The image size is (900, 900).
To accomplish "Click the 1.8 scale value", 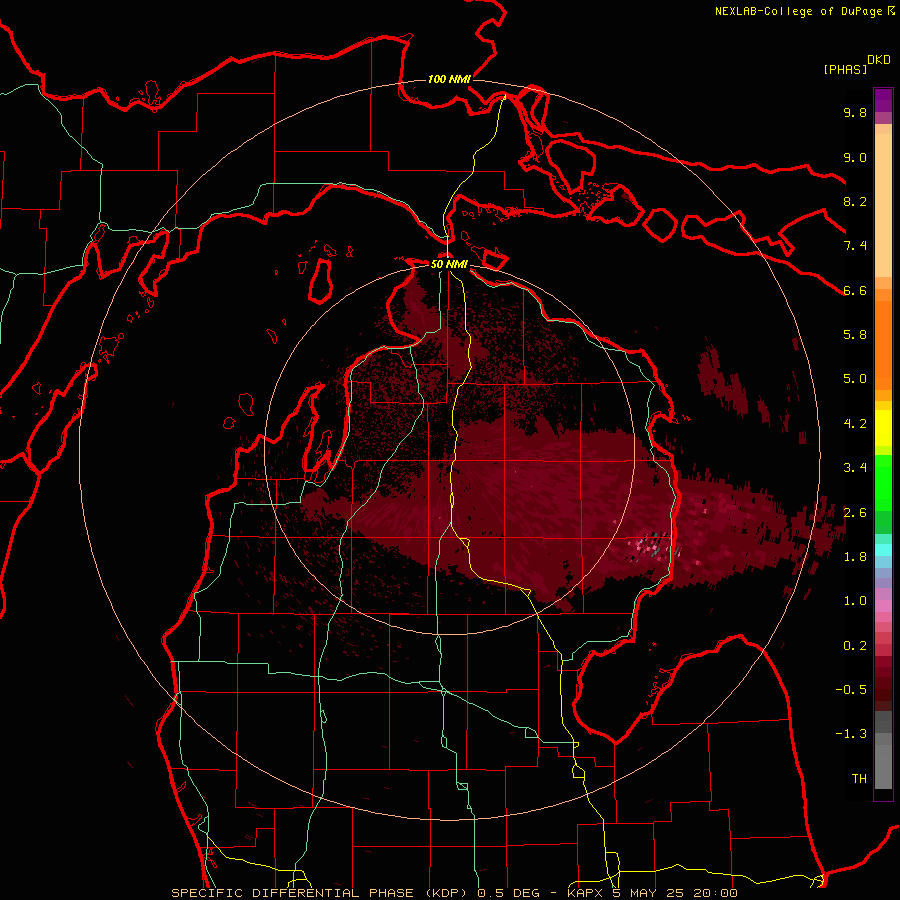I will click(x=855, y=557).
